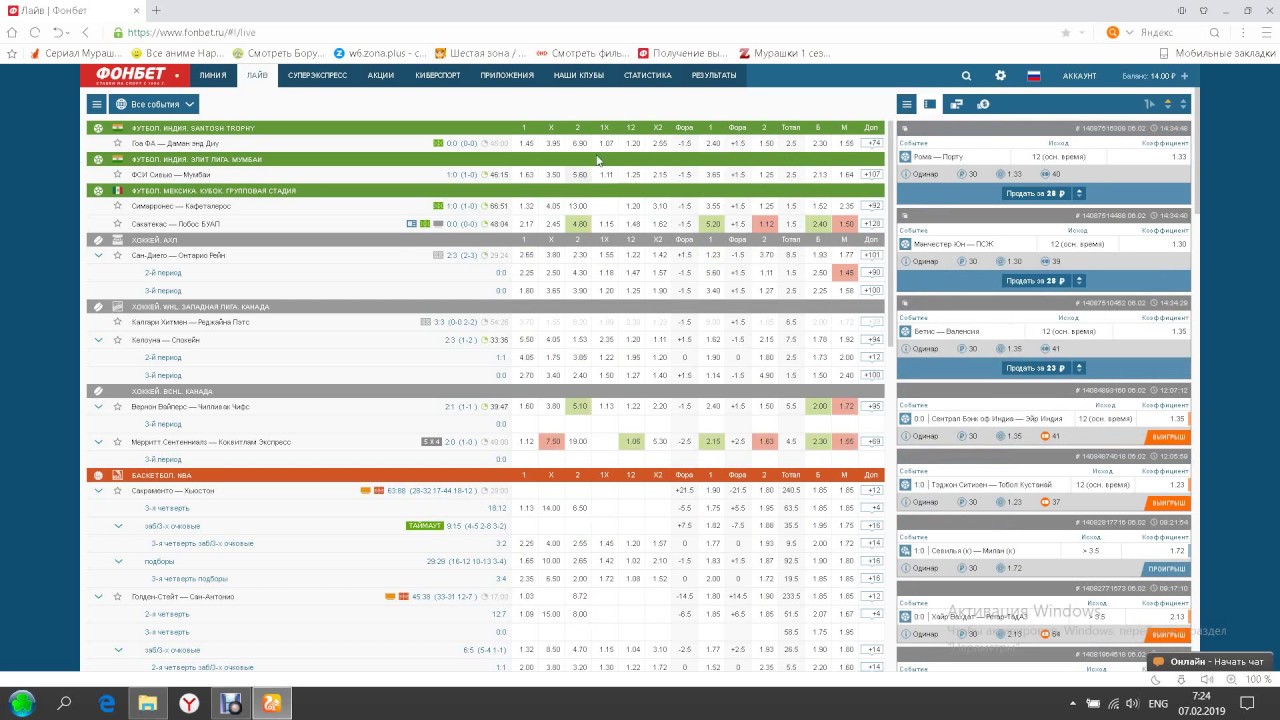Favorite Келоуна — Спокейн star
1280x720 pixels.
[117, 340]
